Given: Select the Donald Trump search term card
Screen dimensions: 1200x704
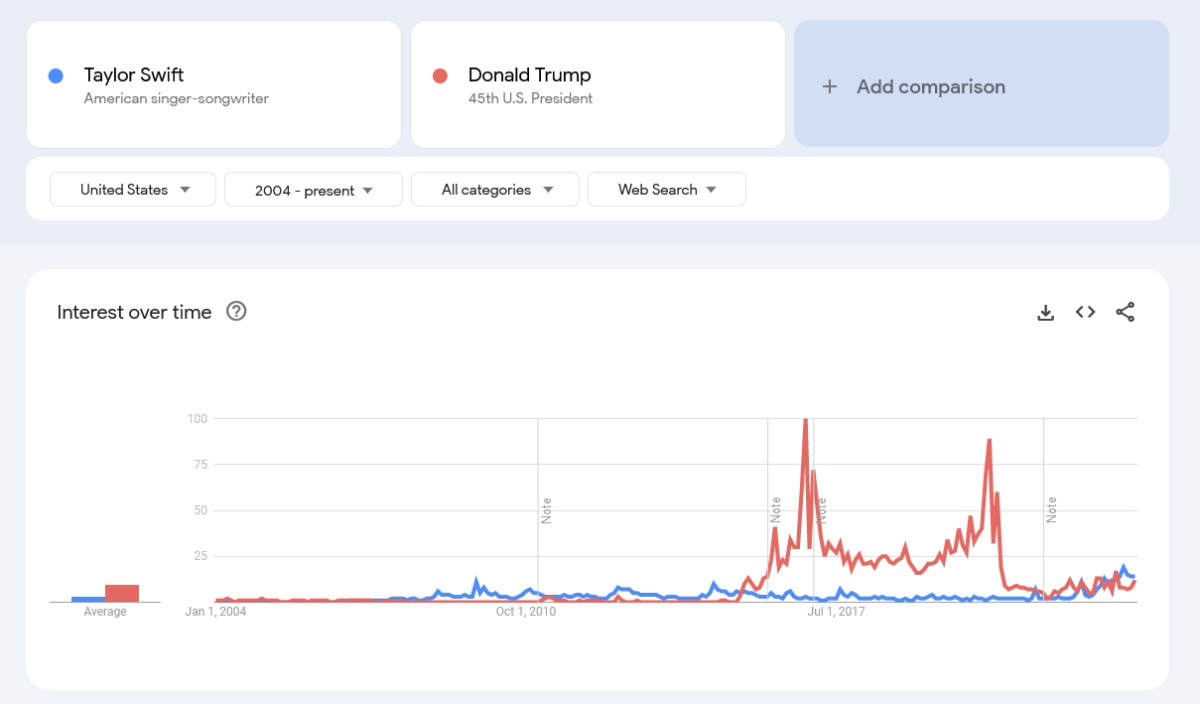Looking at the screenshot, I should tap(597, 84).
